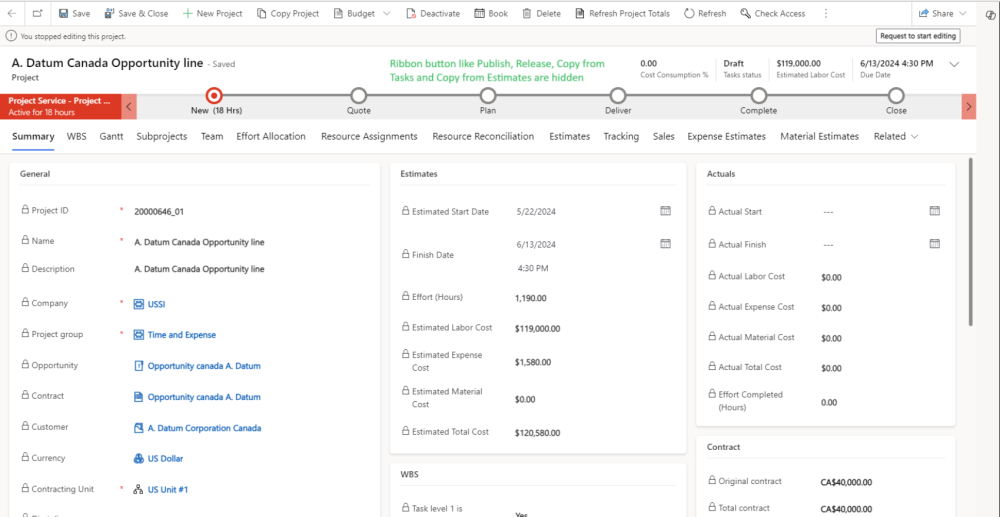
Task: Select the Quote stage circle
Action: coord(358,96)
